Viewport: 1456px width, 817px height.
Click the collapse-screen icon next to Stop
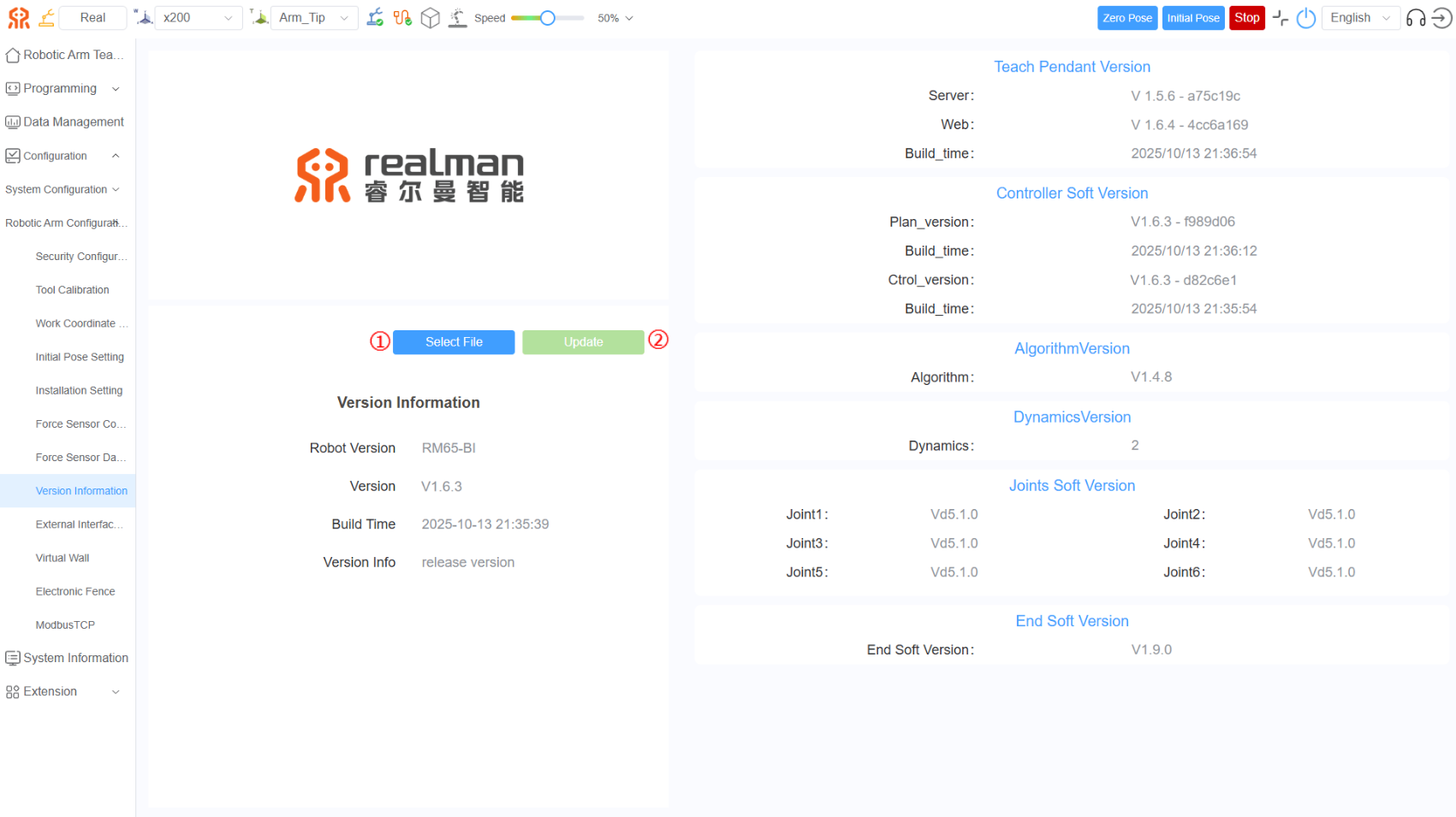tap(1281, 18)
